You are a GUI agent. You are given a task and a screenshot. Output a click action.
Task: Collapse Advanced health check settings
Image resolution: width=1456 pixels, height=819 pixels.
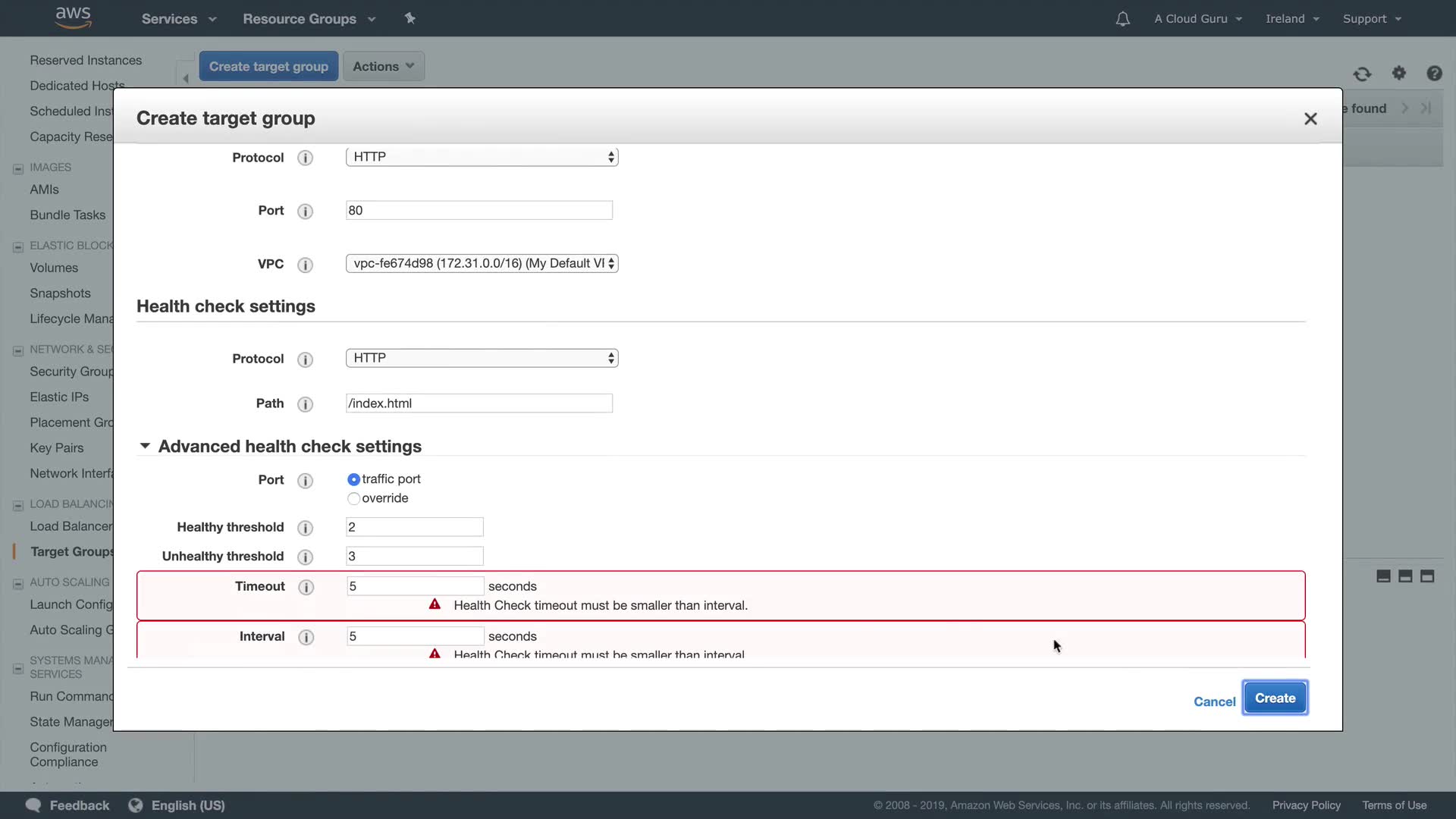(145, 447)
